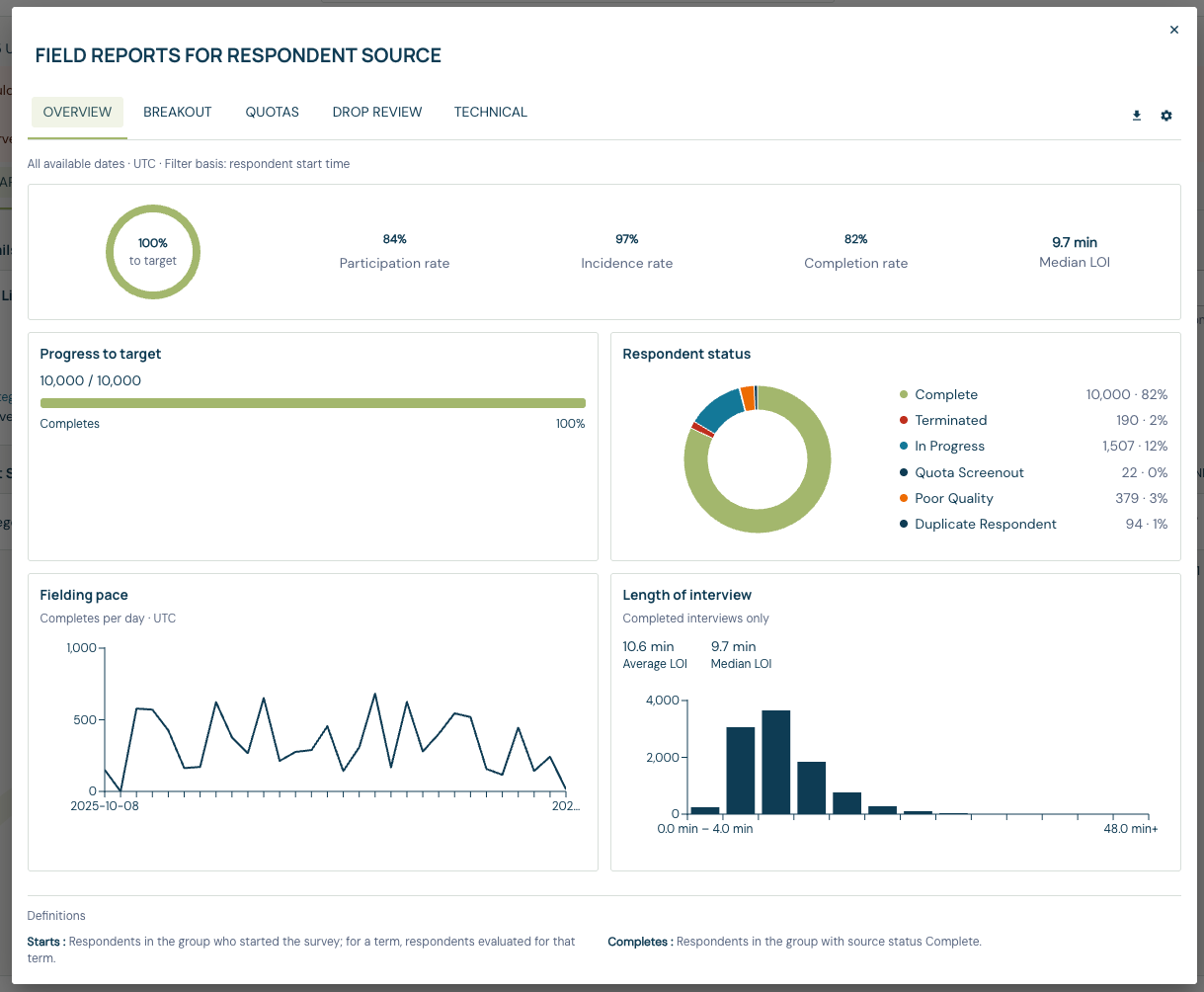Select the "97%" incidence rate value
This screenshot has height=992, width=1204.
tap(627, 239)
